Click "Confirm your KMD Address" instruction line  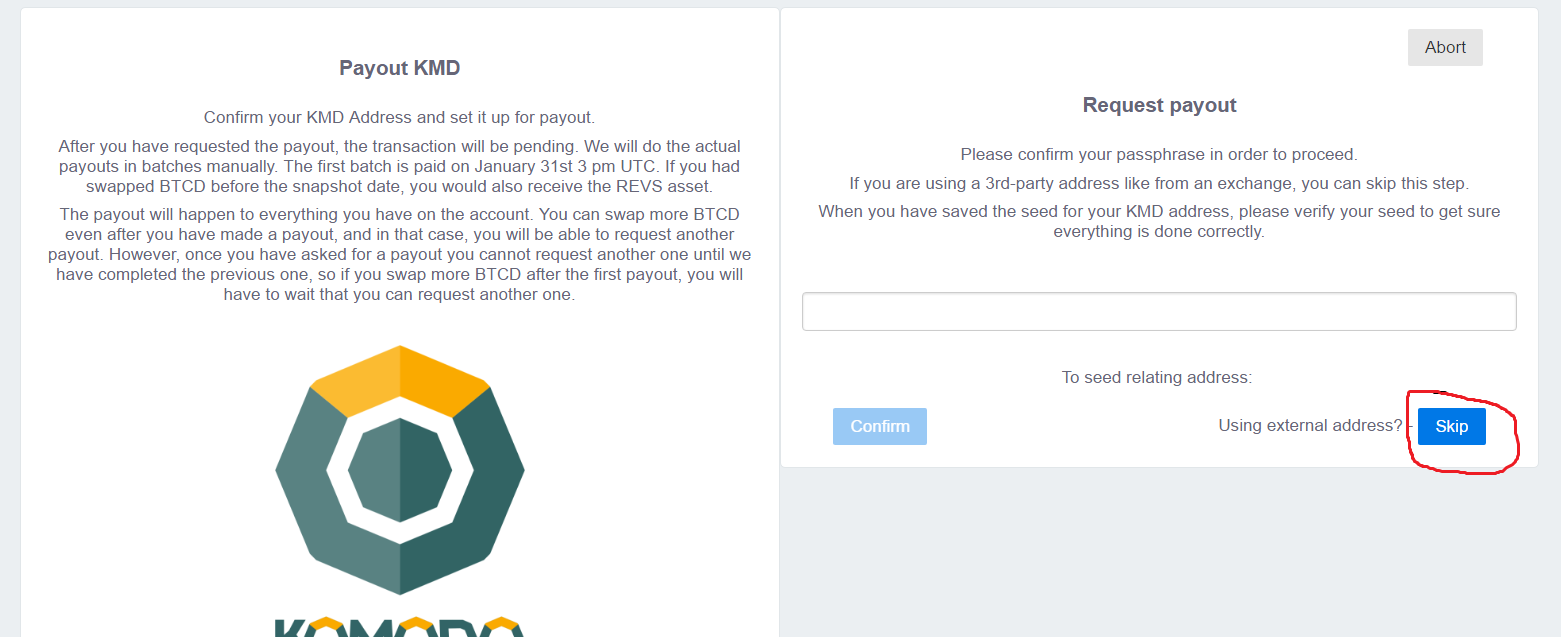tap(400, 117)
